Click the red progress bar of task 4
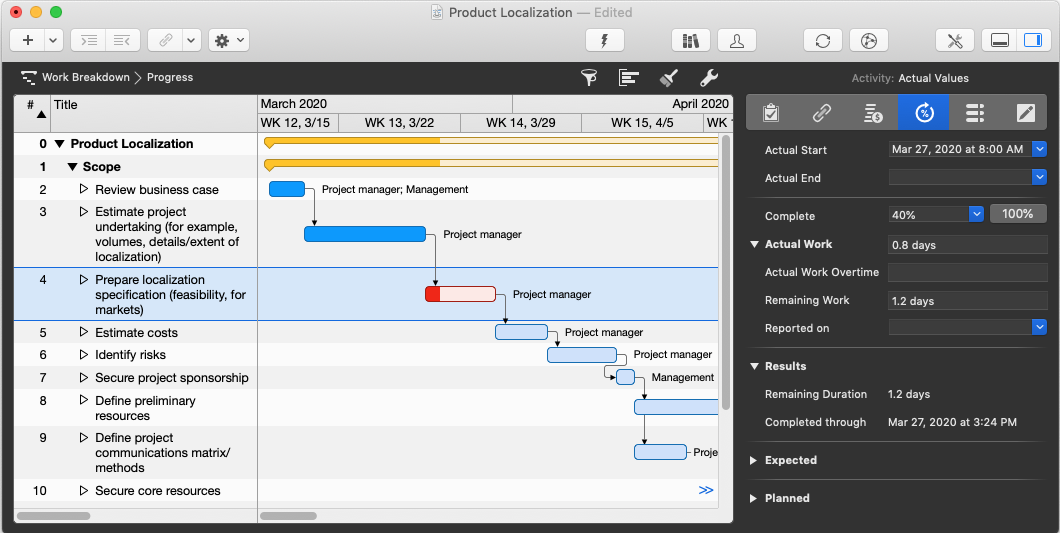The image size is (1060, 533). coord(433,294)
